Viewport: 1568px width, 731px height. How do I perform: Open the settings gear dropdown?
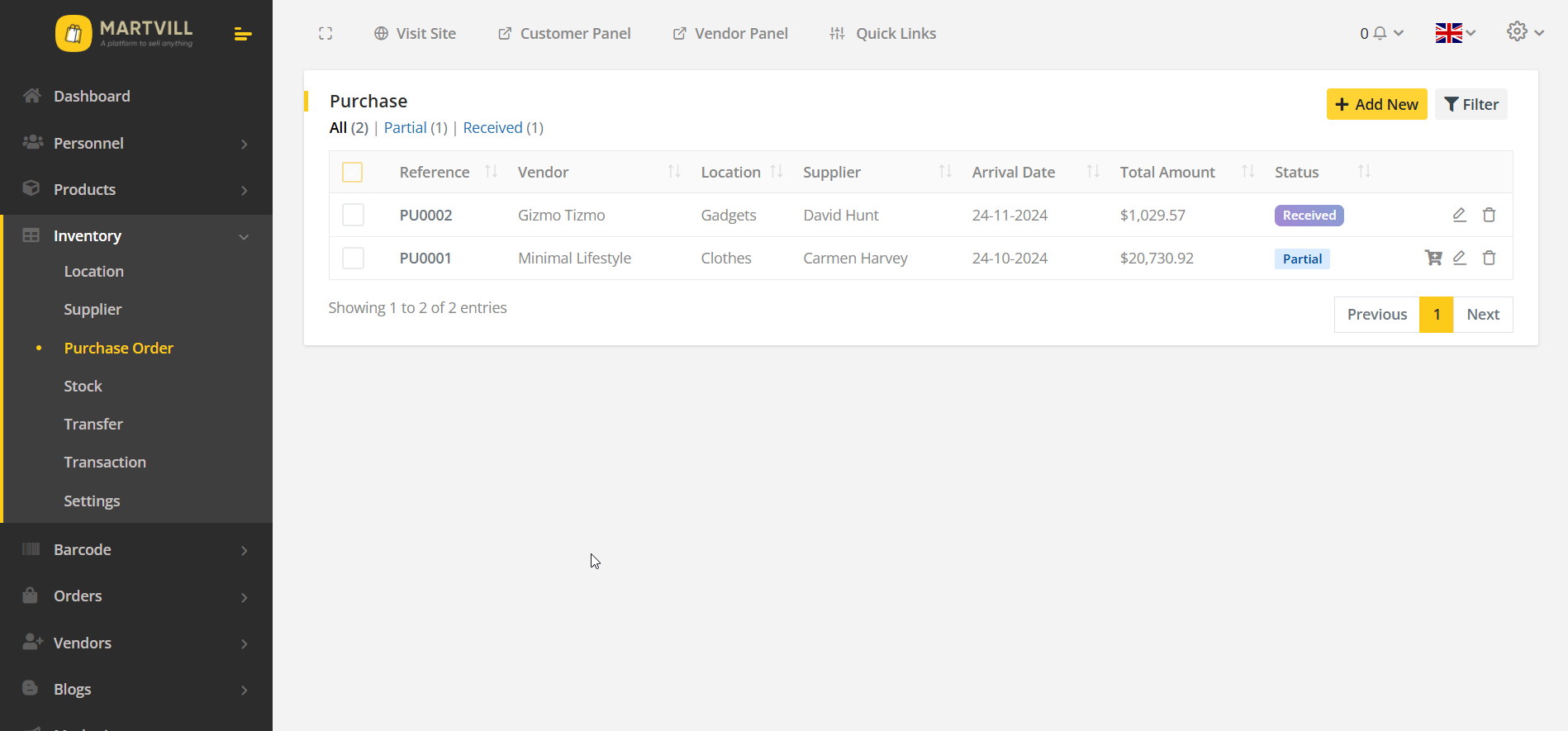pyautogui.click(x=1524, y=32)
